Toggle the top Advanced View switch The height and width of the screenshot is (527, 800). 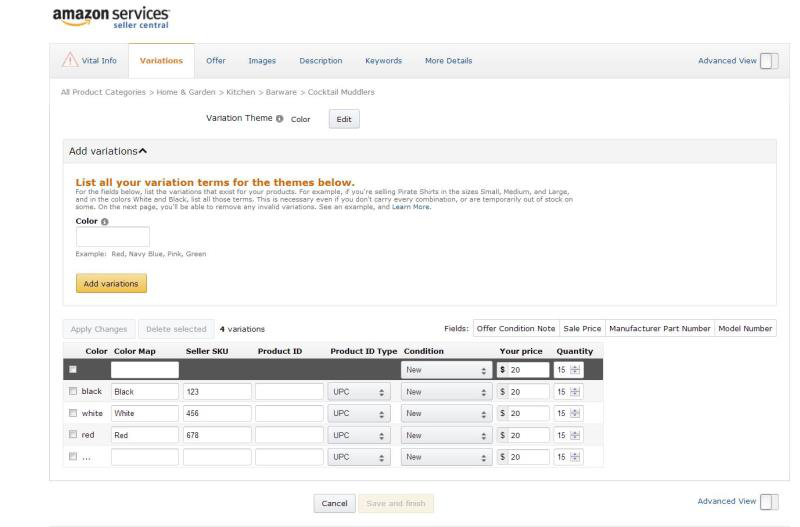(769, 61)
